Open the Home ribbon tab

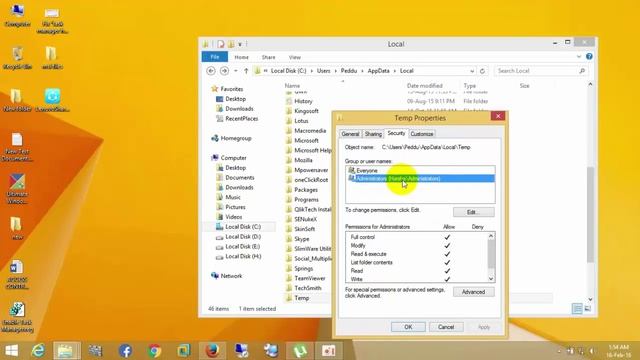pos(241,57)
